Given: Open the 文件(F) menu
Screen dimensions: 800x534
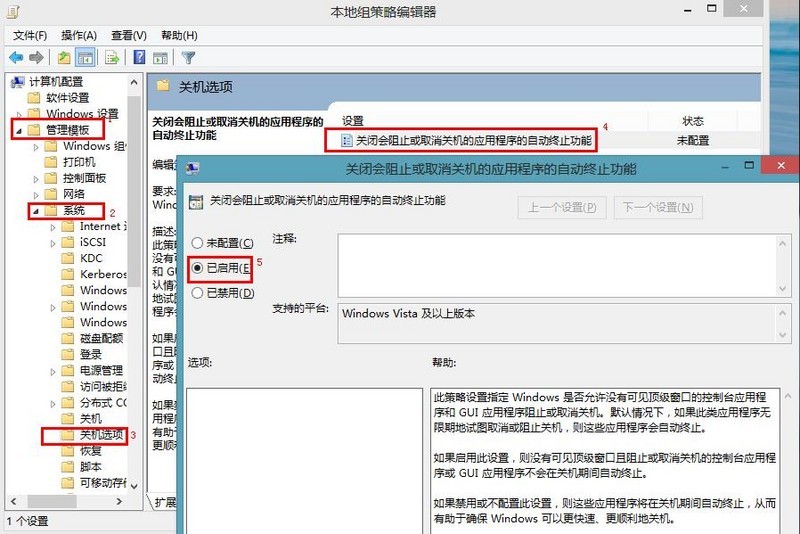Looking at the screenshot, I should (x=30, y=35).
